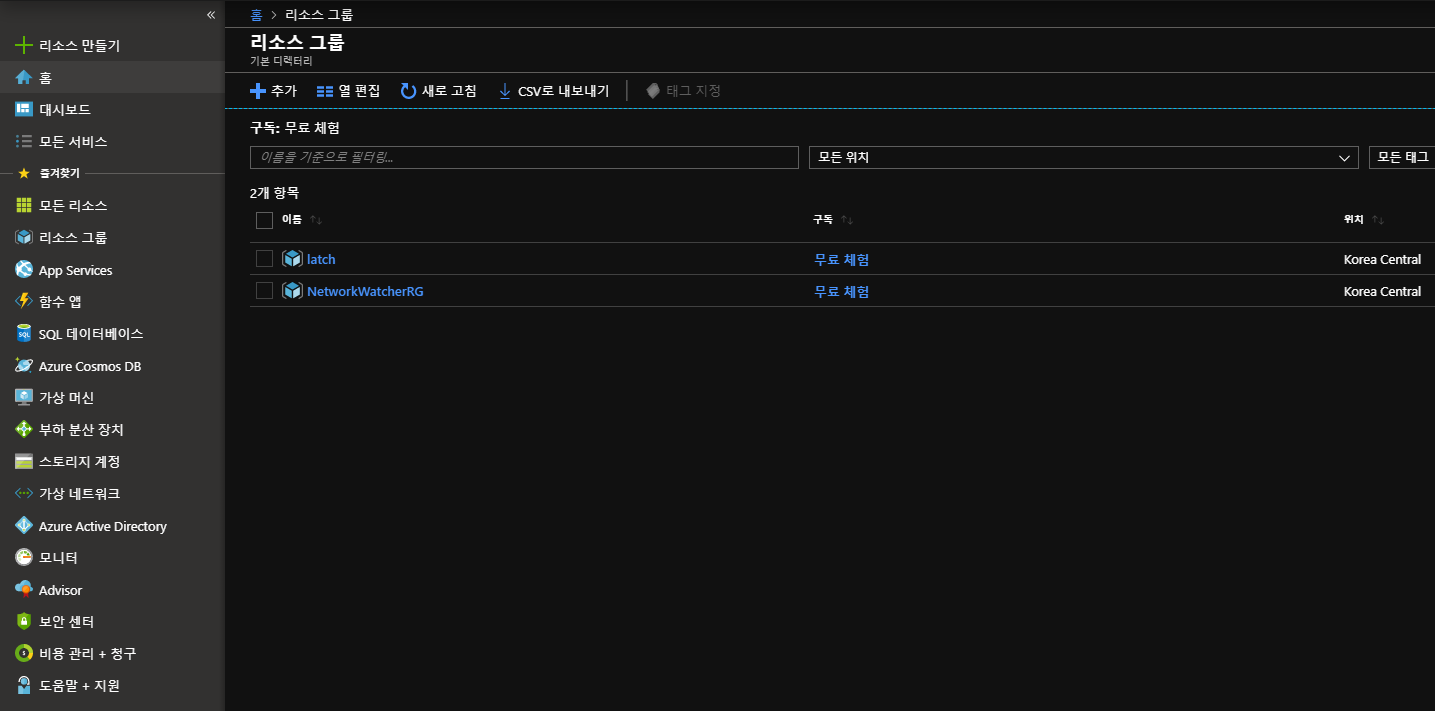Go to 홈 in the breadcrumb
Viewport: 1435px width, 711px height.
[x=257, y=14]
